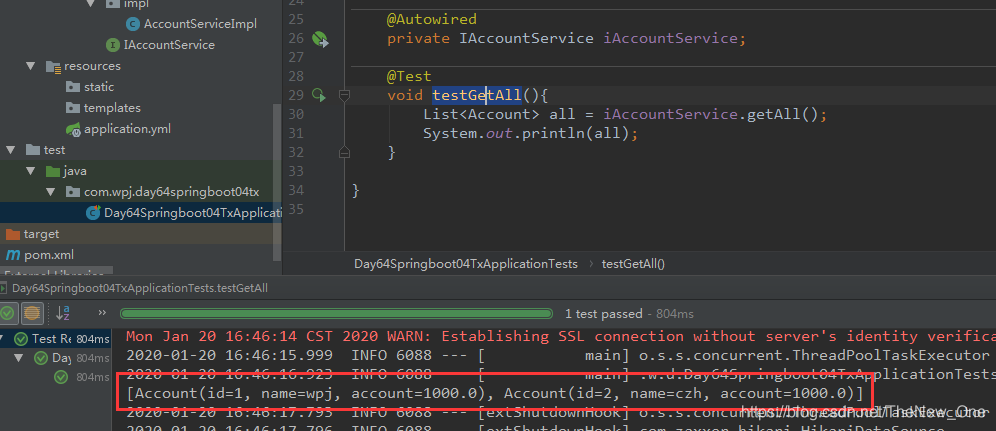Click the highlighted testGetAll method name
Screen dimensions: 996x431
coord(476,96)
